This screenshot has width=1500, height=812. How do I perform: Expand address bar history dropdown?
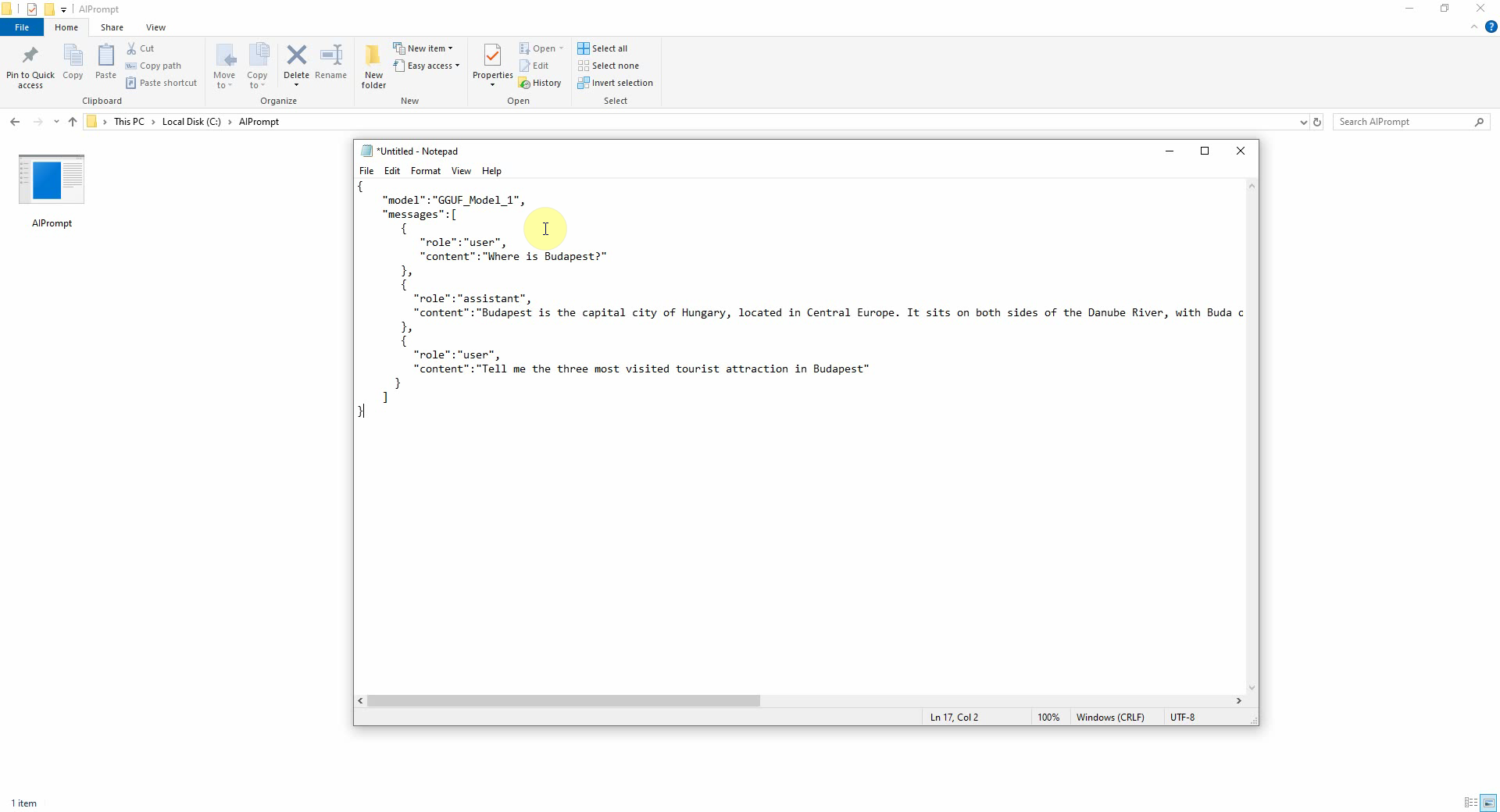(1303, 122)
